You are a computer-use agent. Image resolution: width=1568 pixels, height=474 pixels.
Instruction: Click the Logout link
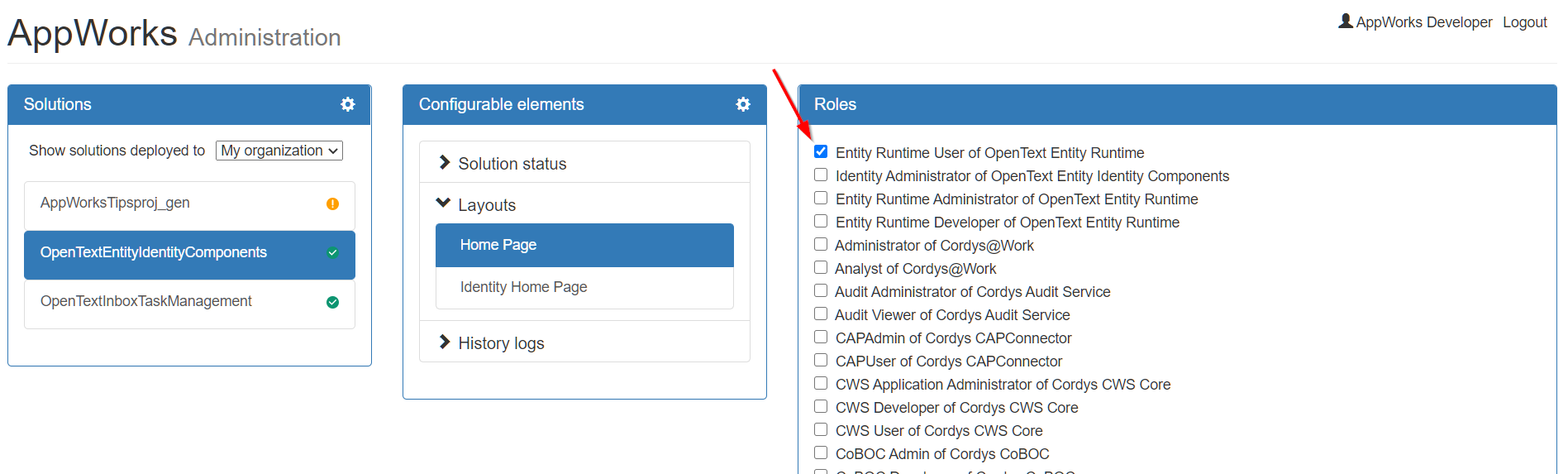(x=1524, y=22)
